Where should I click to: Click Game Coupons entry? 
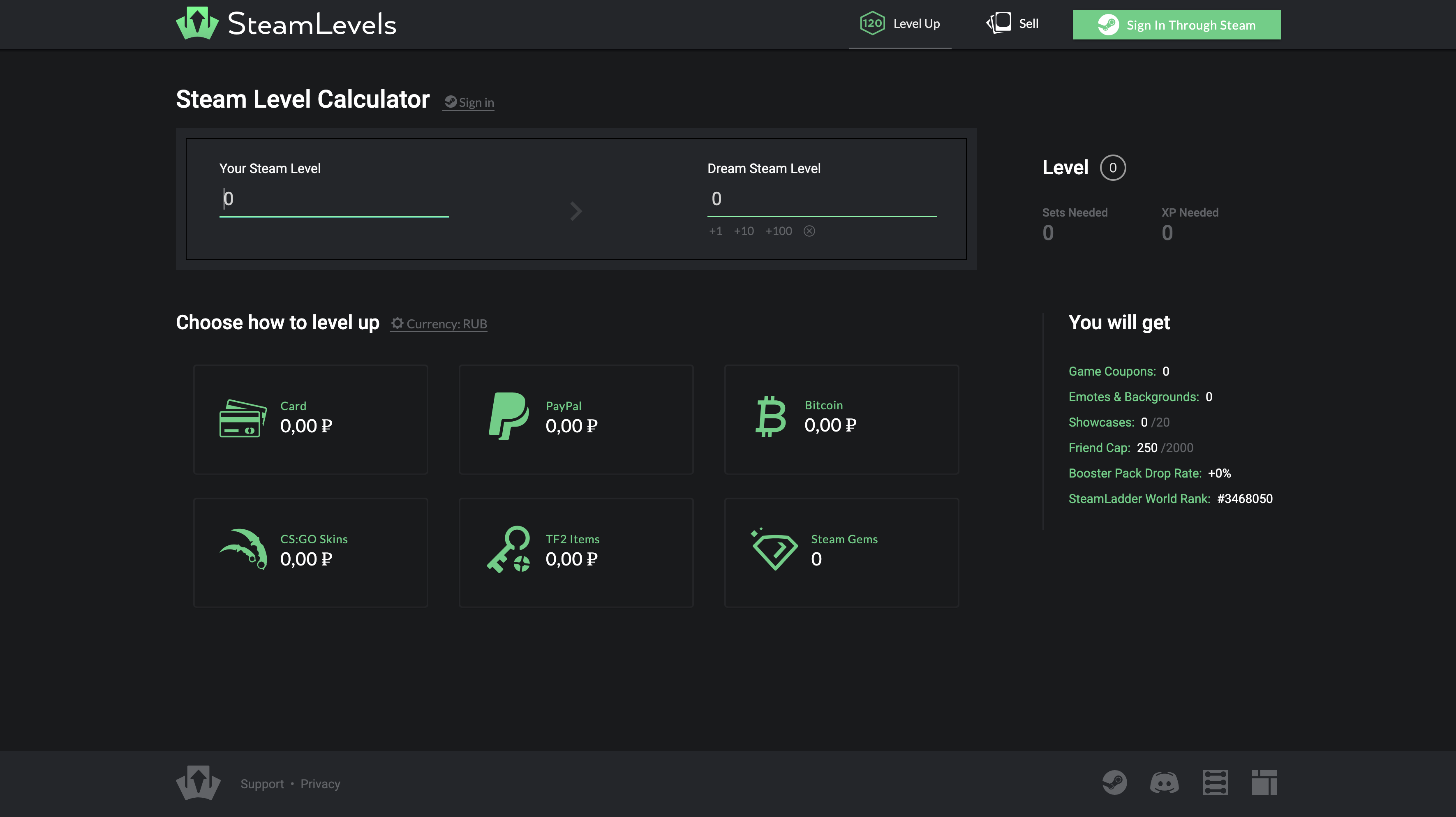(x=1119, y=371)
